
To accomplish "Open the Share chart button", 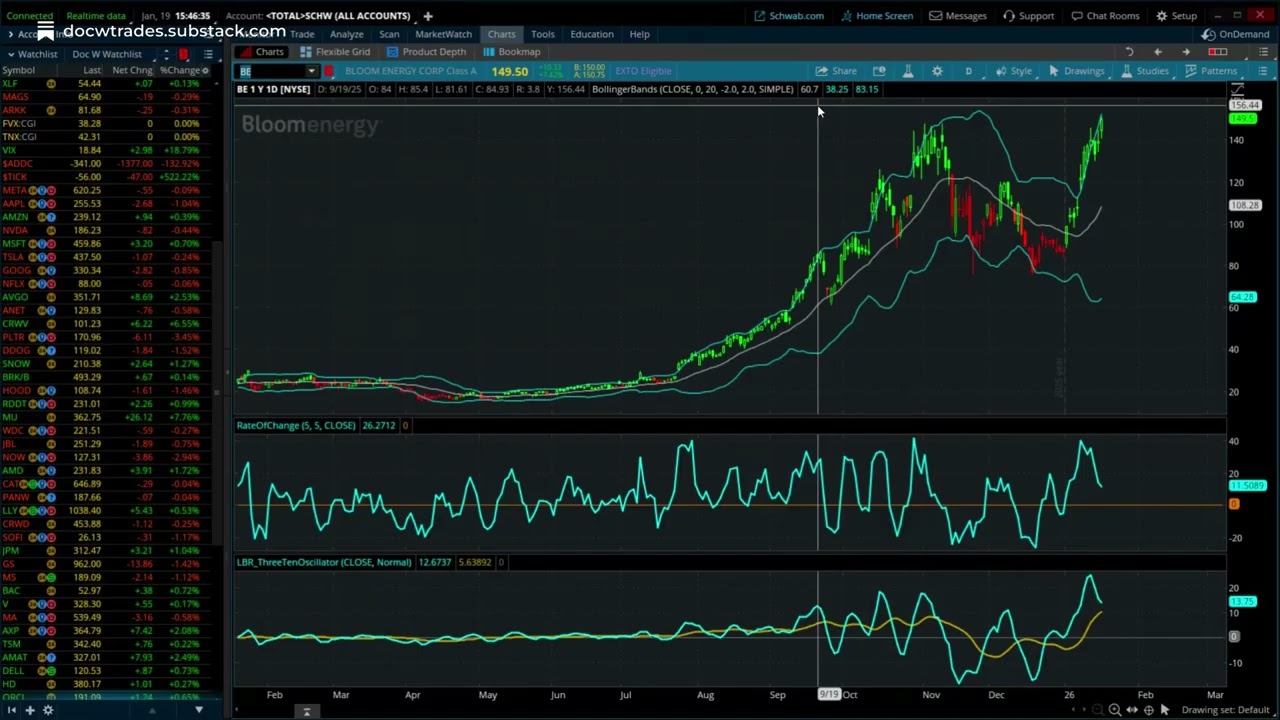I will tap(836, 71).
